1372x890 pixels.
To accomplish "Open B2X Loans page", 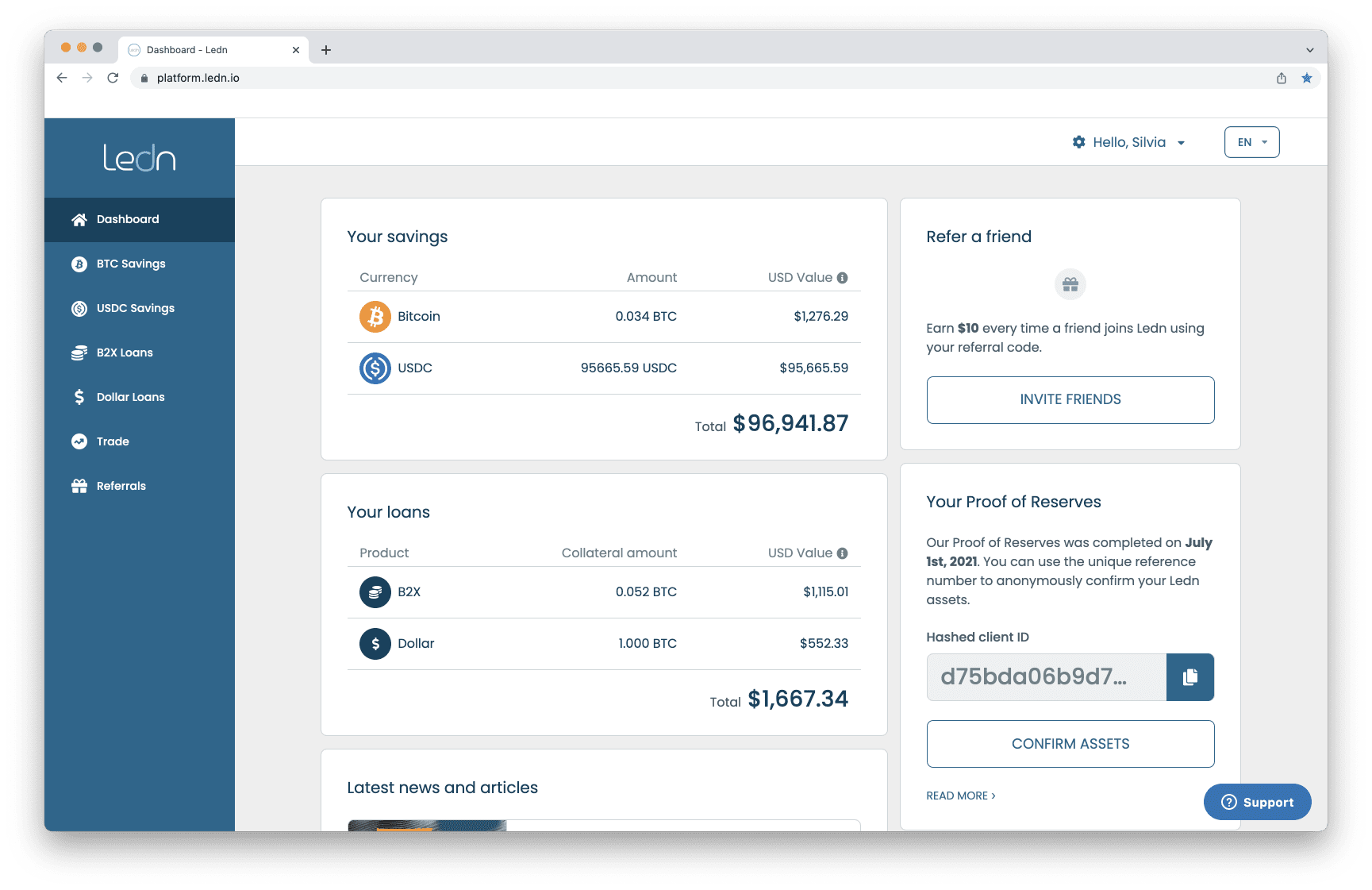I will tap(140, 353).
